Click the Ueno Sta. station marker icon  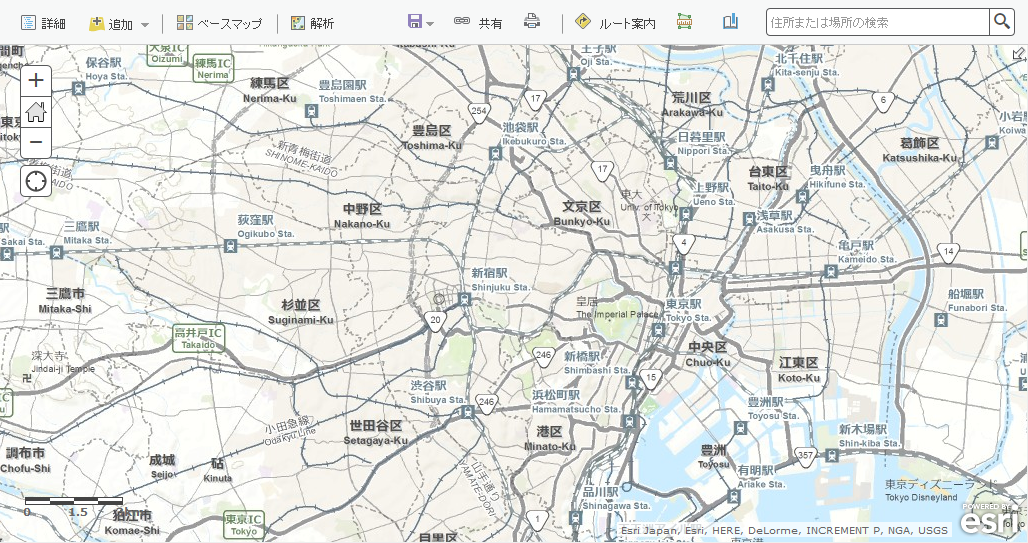point(686,214)
